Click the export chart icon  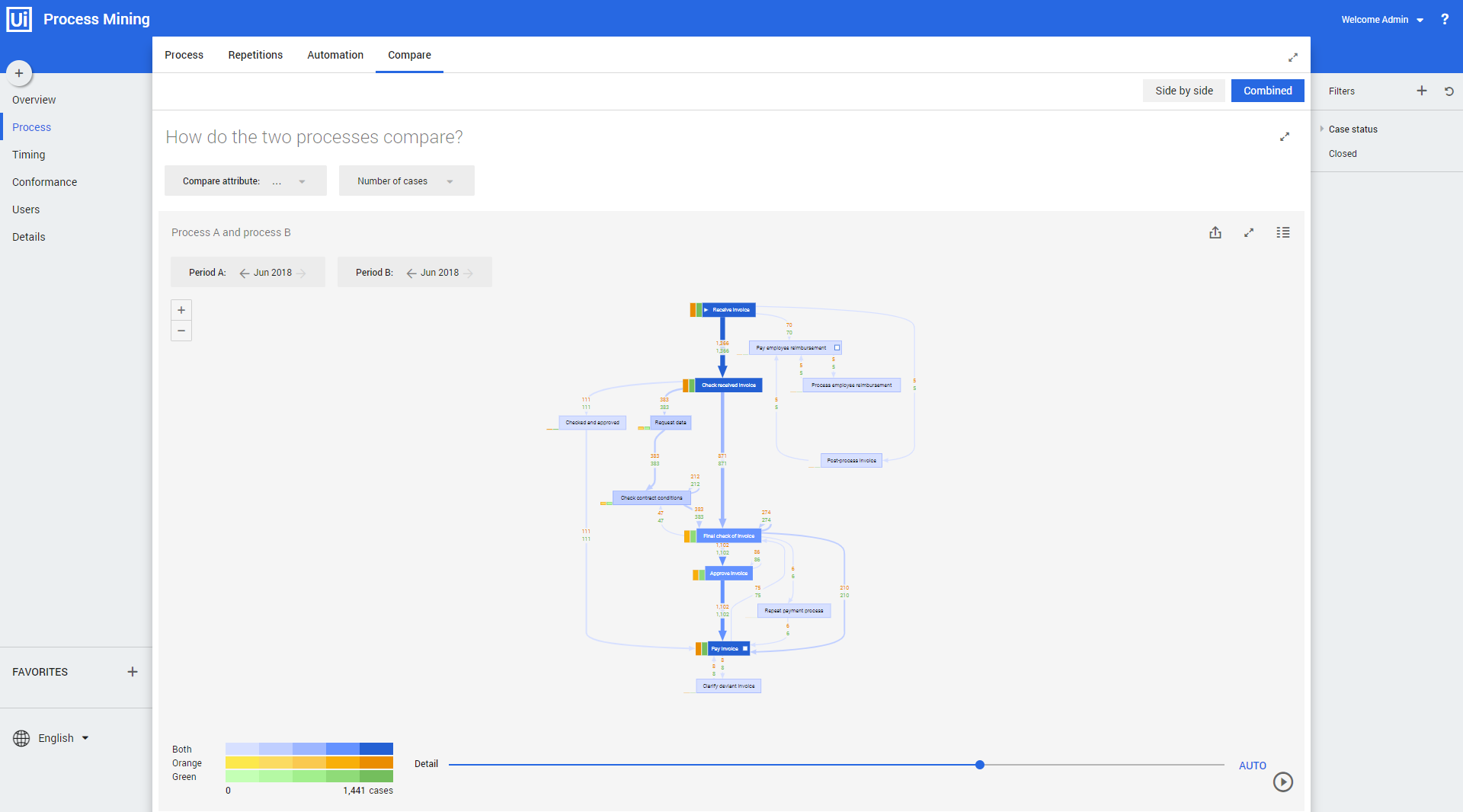tap(1215, 233)
